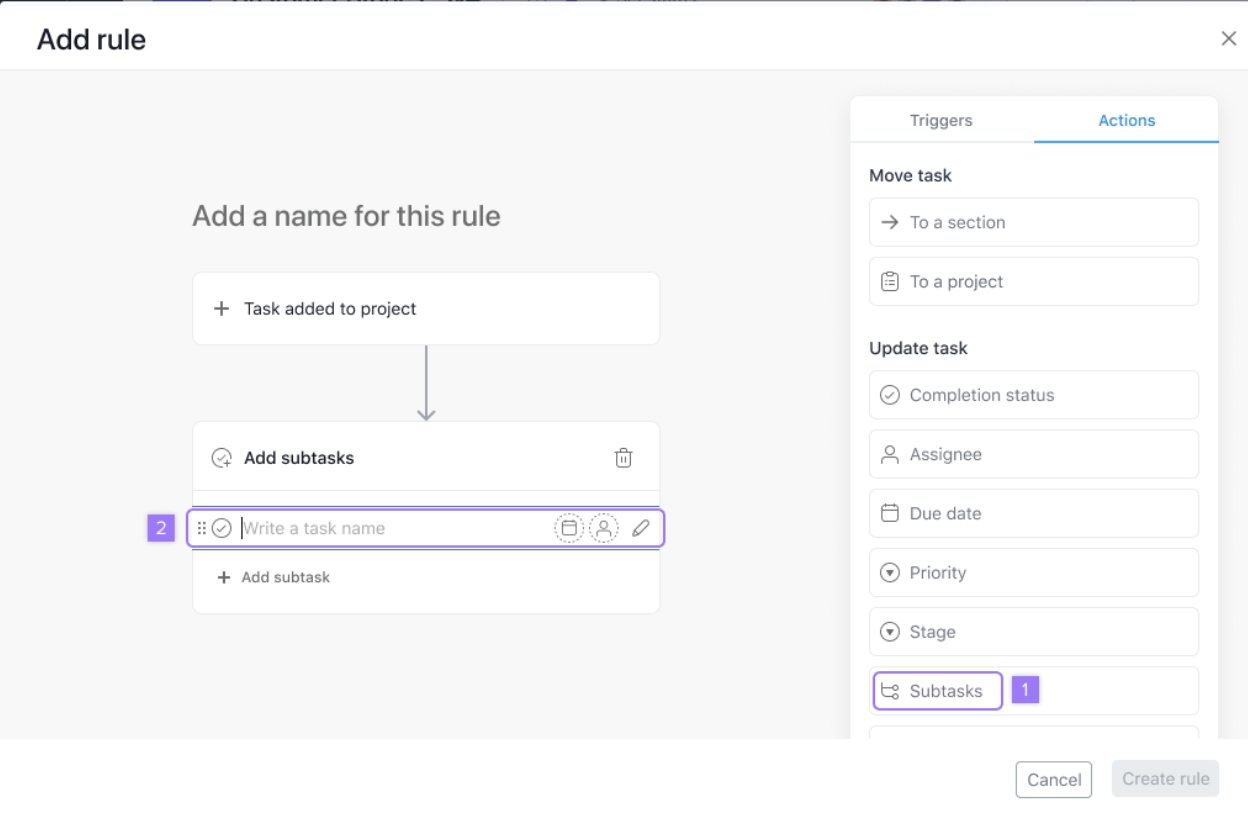
Task: Switch to the Triggers tab
Action: click(941, 120)
